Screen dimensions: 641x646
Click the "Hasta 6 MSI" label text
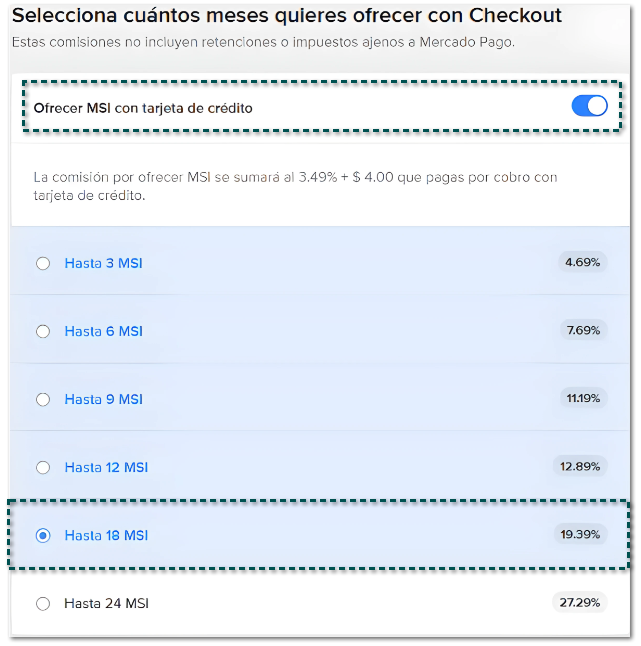click(x=103, y=332)
